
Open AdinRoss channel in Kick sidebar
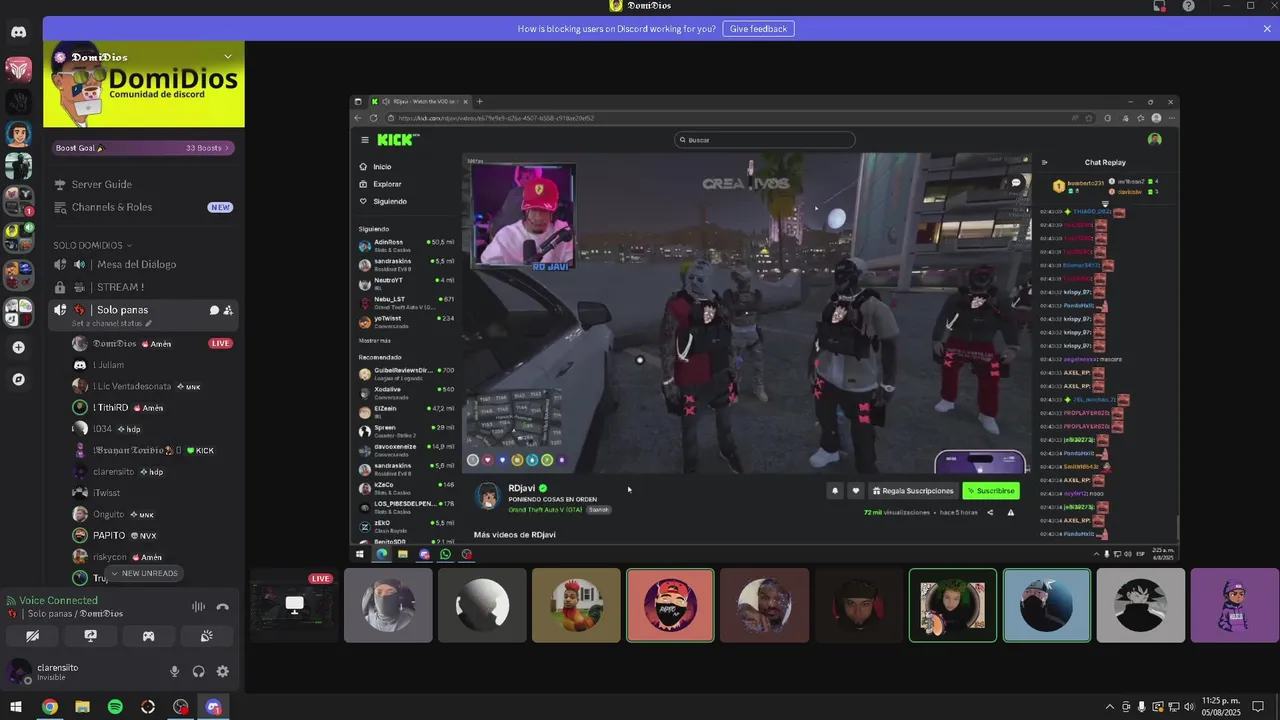tap(407, 244)
